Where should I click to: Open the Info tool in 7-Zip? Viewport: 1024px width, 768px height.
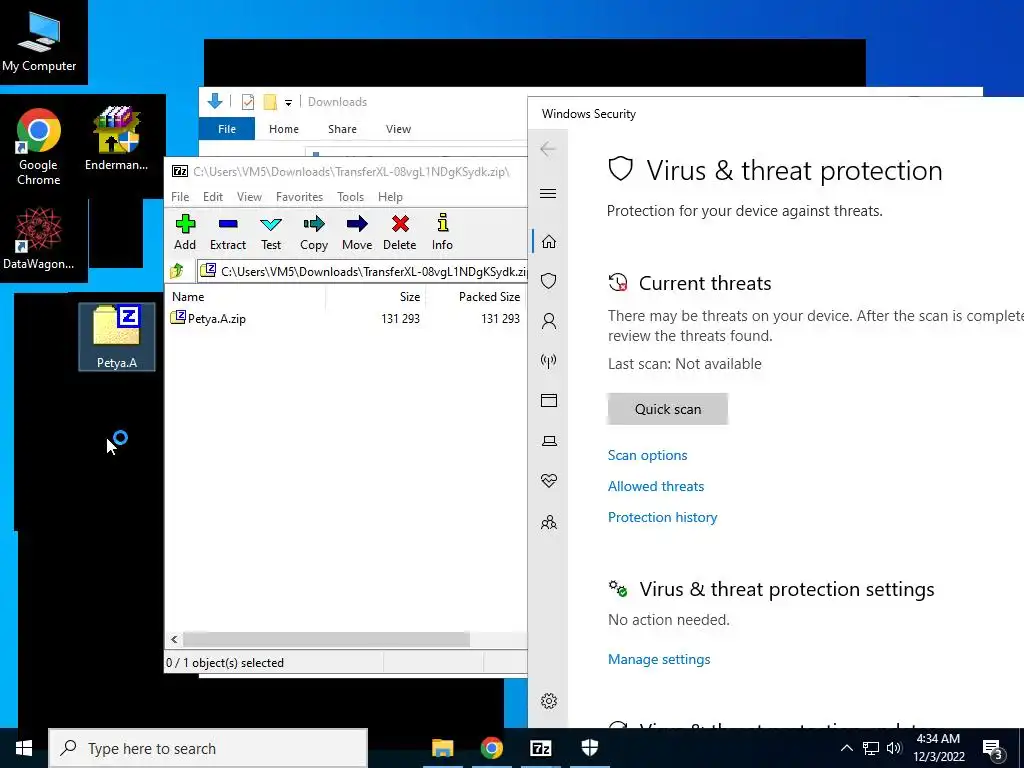coord(442,232)
